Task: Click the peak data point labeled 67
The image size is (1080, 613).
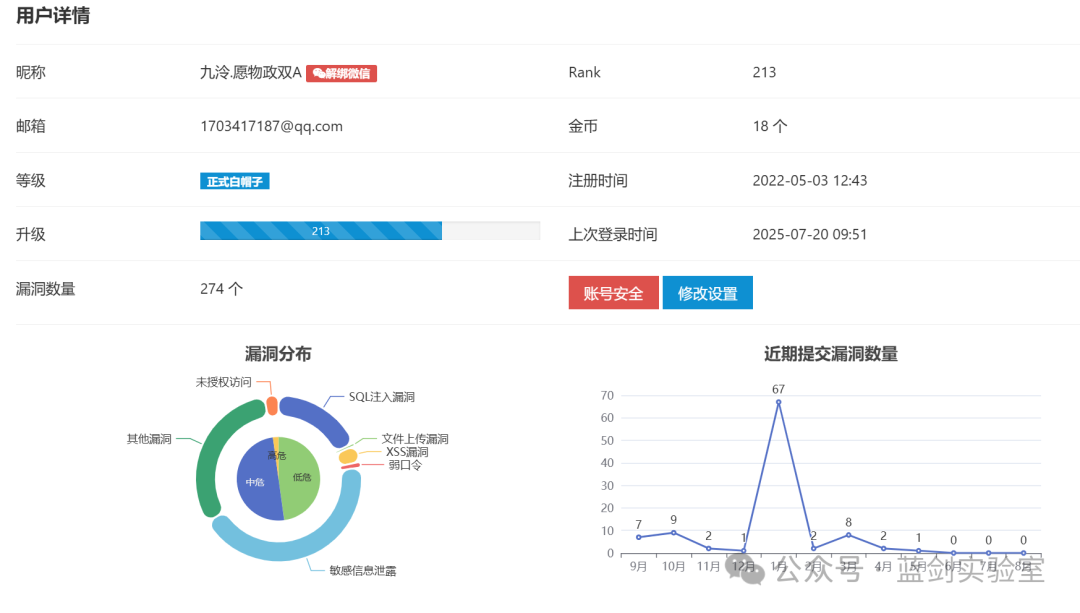Action: pyautogui.click(x=778, y=402)
